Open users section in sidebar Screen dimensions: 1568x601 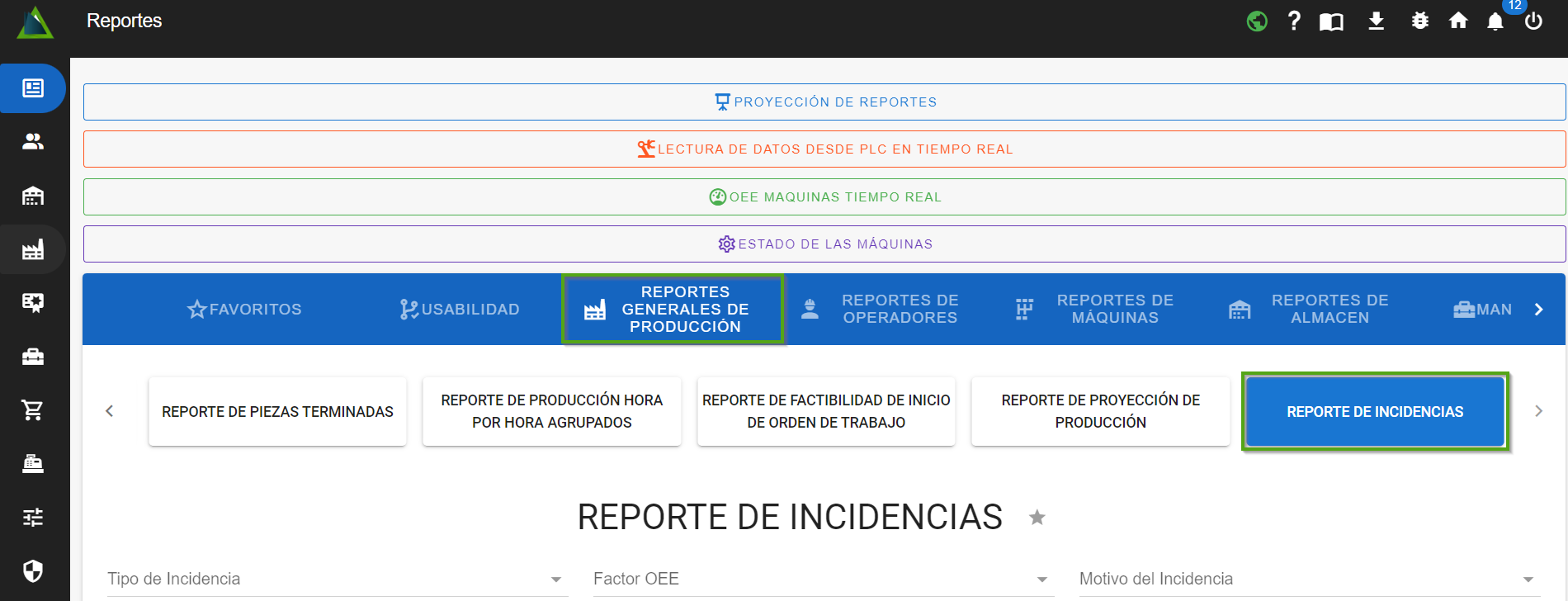(x=33, y=142)
